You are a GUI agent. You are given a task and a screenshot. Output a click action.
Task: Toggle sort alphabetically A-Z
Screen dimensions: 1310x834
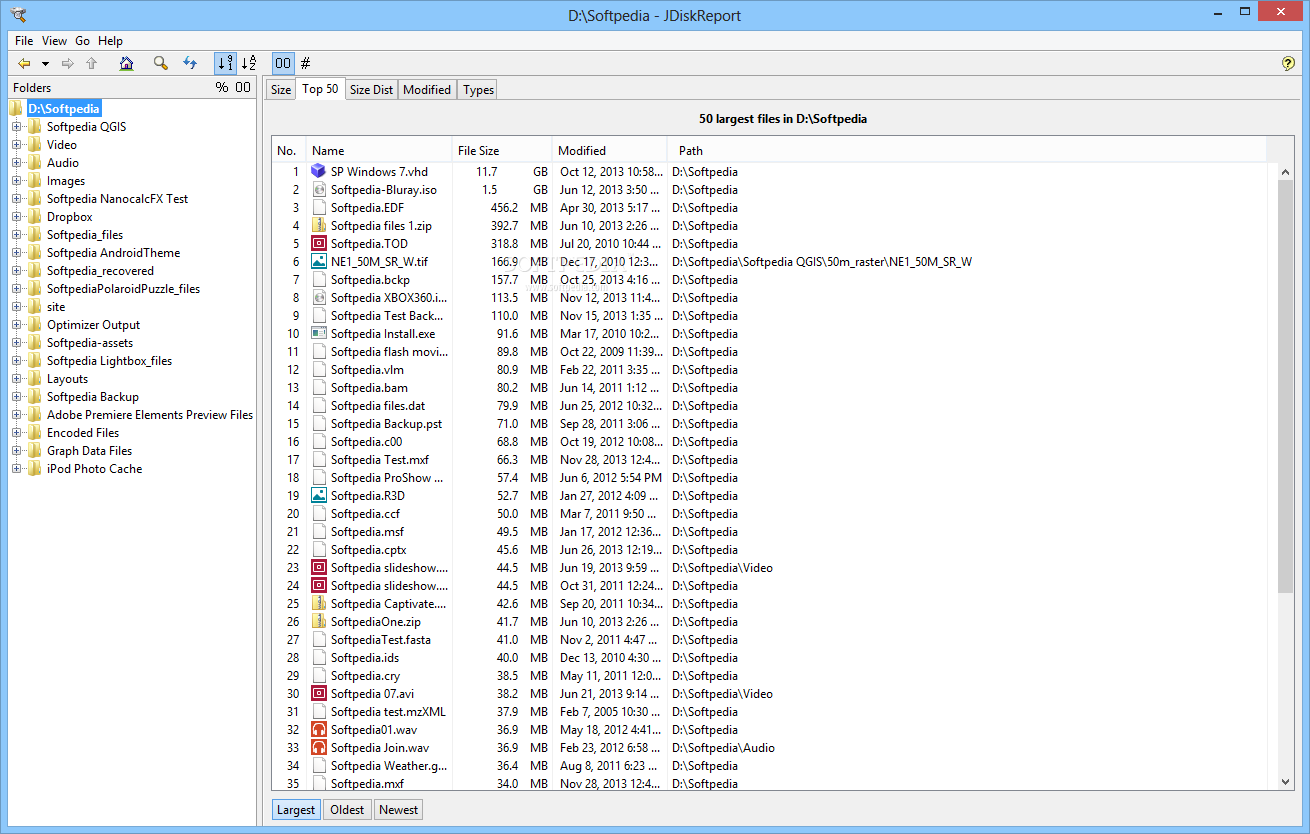(249, 63)
